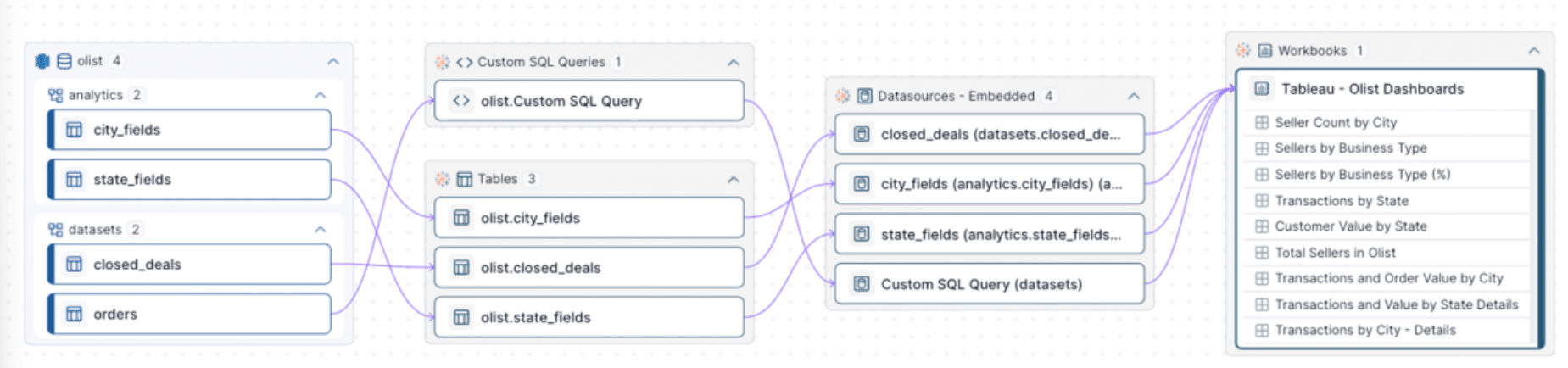The height and width of the screenshot is (368, 1568).
Task: Click the Custom SQL Query (datasets) icon
Action: (x=862, y=284)
